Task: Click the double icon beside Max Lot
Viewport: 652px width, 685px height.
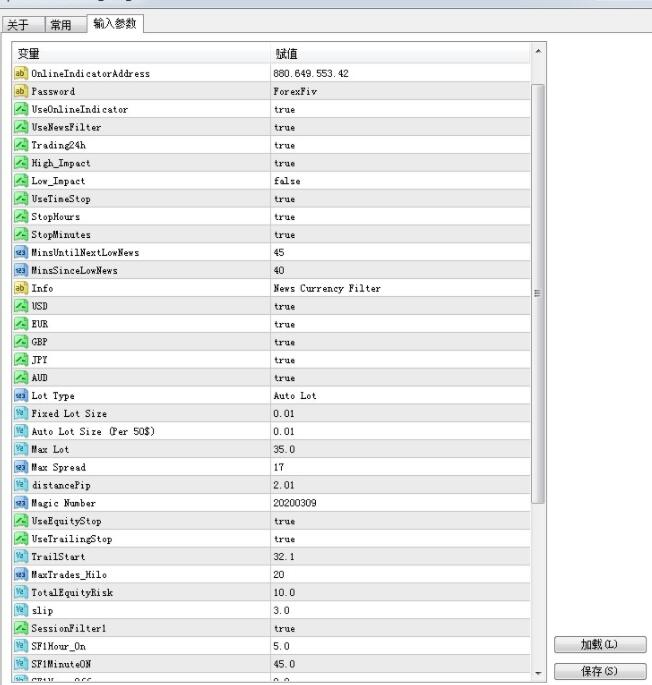Action: (21, 449)
